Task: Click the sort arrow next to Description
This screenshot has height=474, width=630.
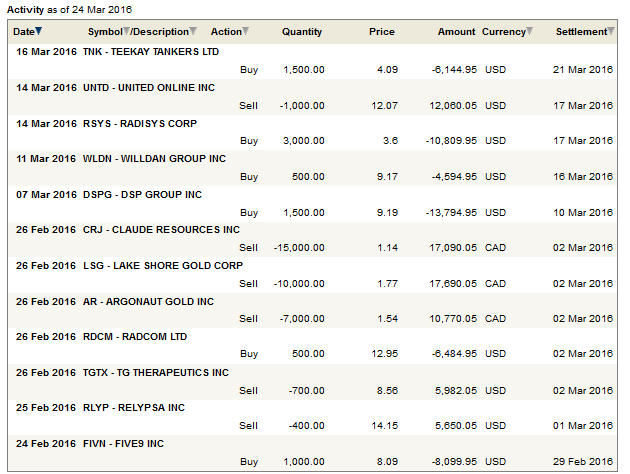Action: click(193, 32)
